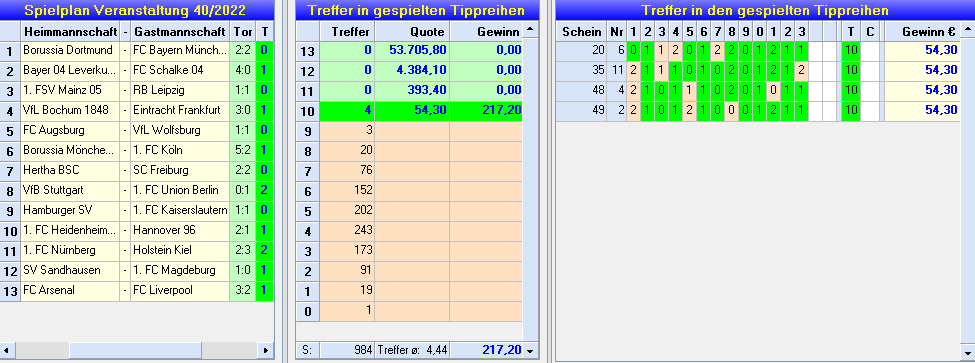Viewport: 975px width, 363px height.
Task: Click the Tor column header in the Spielplan
Action: pos(243,31)
